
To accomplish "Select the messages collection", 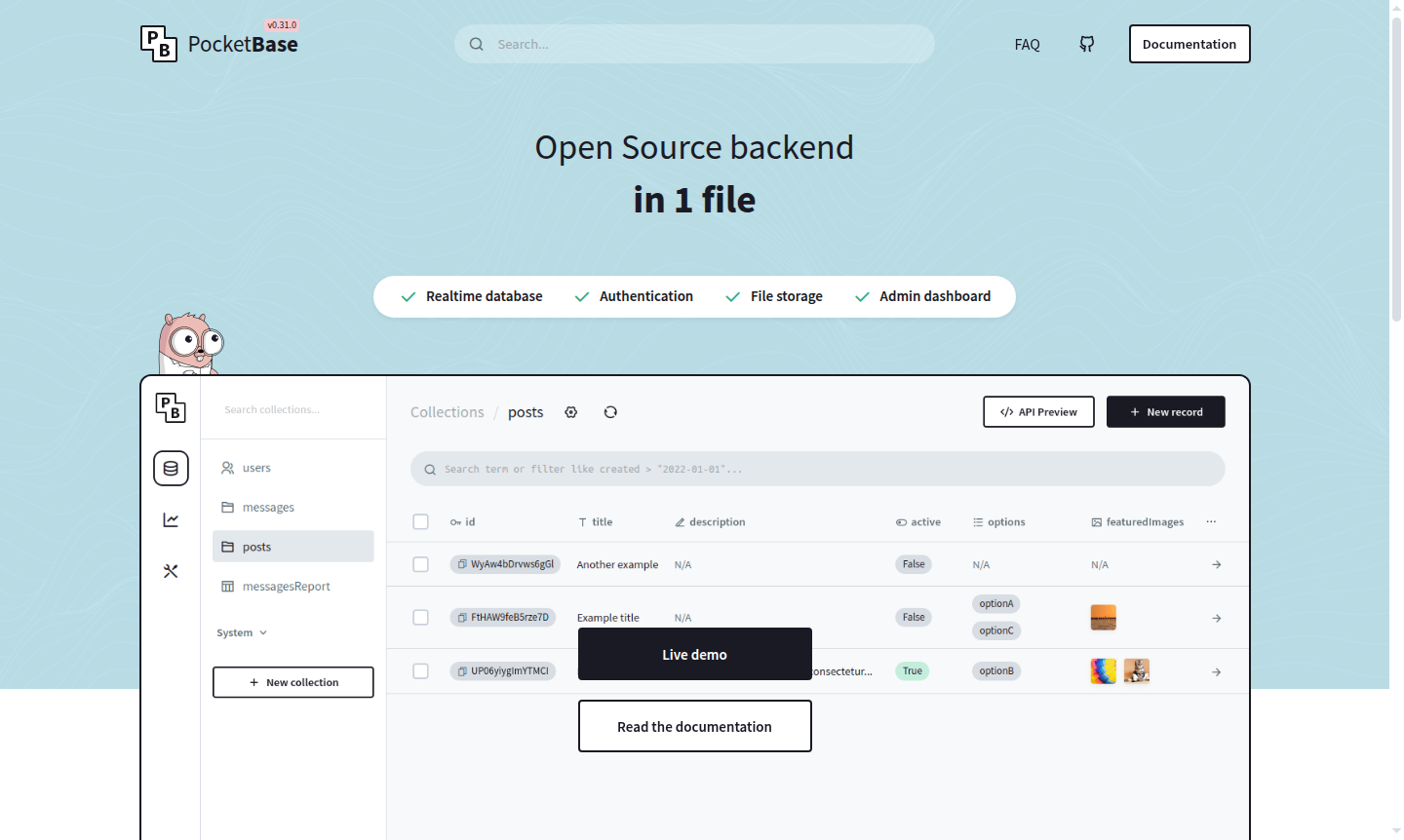I will coord(268,508).
